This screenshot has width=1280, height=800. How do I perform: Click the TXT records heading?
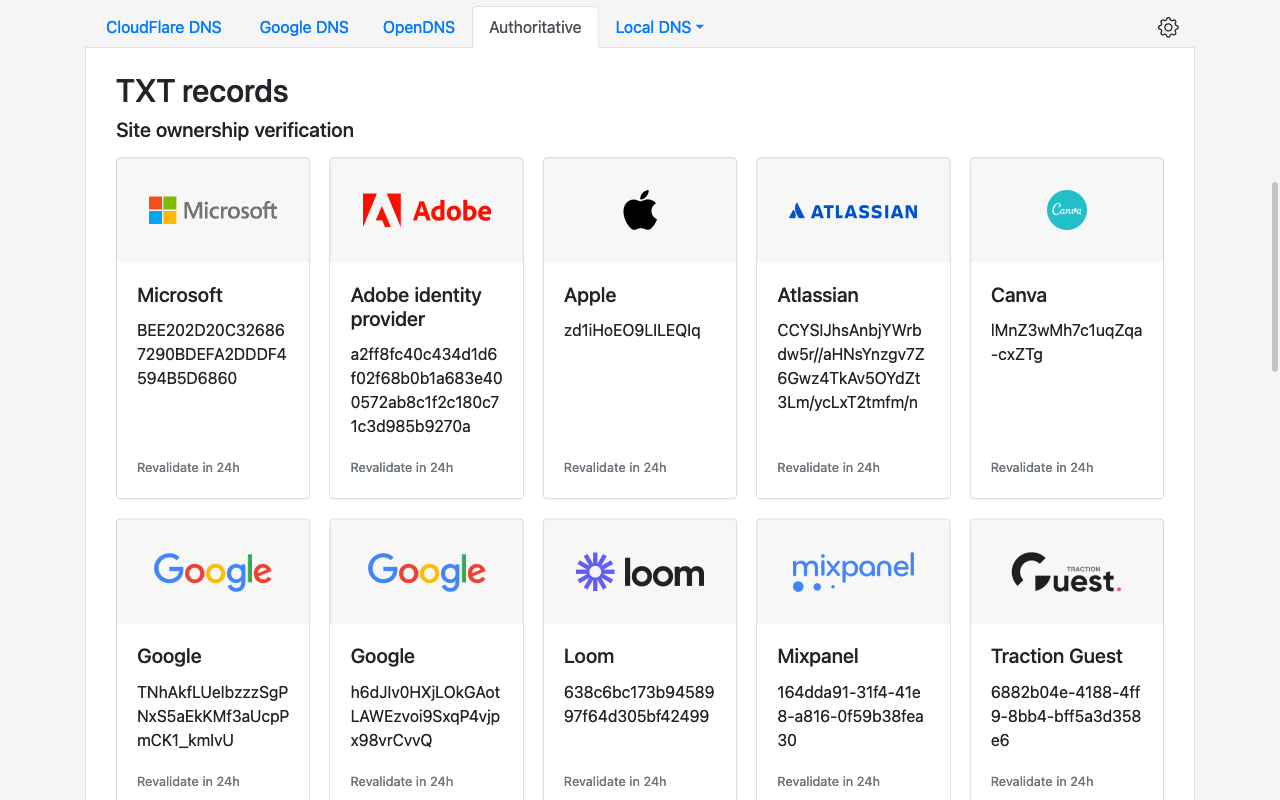click(202, 91)
